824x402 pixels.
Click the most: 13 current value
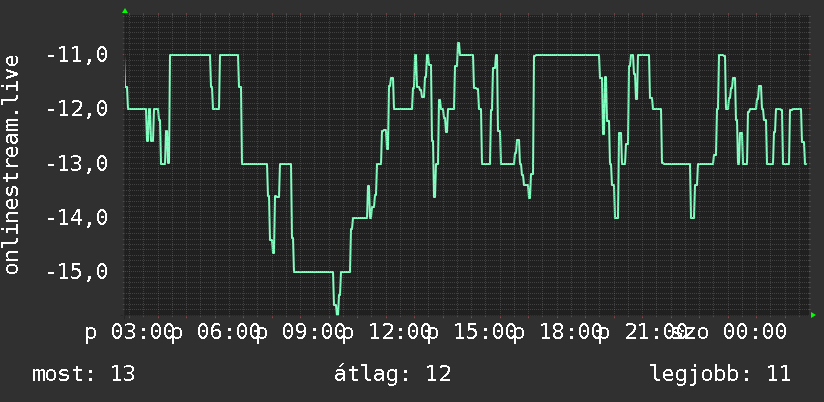coord(84,374)
